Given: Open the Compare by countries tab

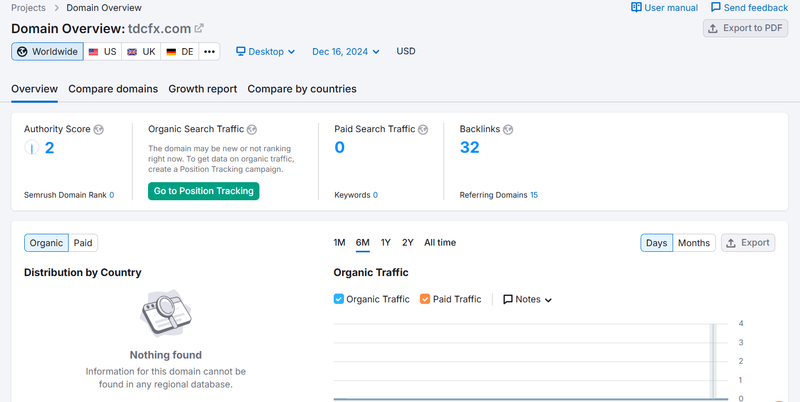Looking at the screenshot, I should 302,89.
